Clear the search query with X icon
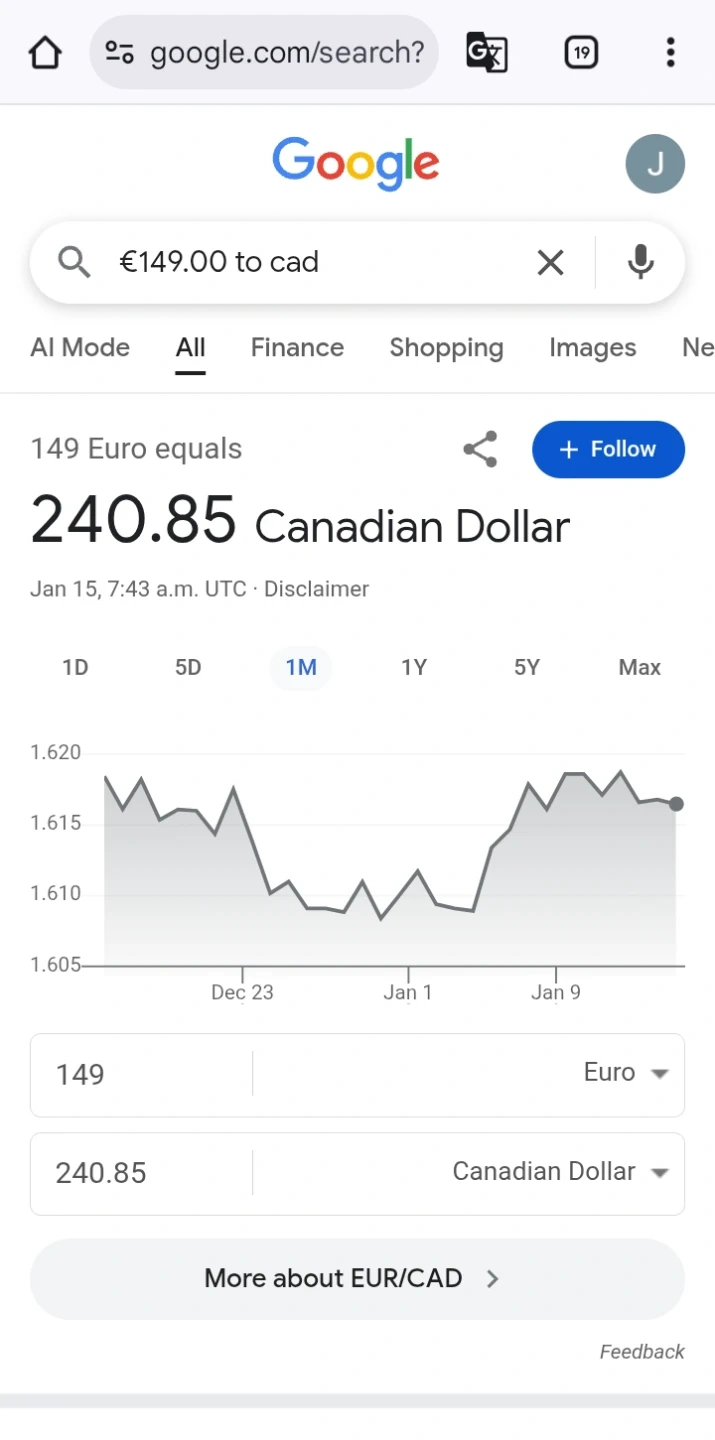This screenshot has width=715, height=1440. pyautogui.click(x=550, y=263)
